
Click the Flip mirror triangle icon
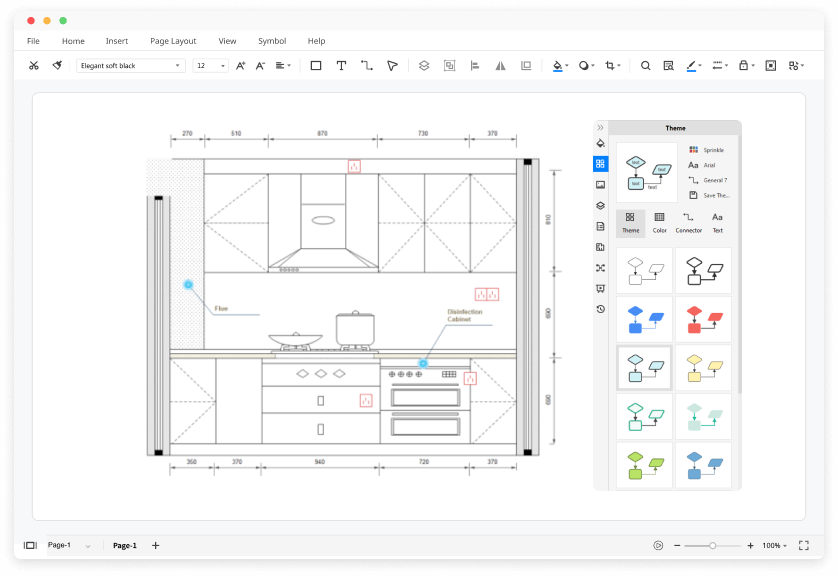(x=500, y=66)
